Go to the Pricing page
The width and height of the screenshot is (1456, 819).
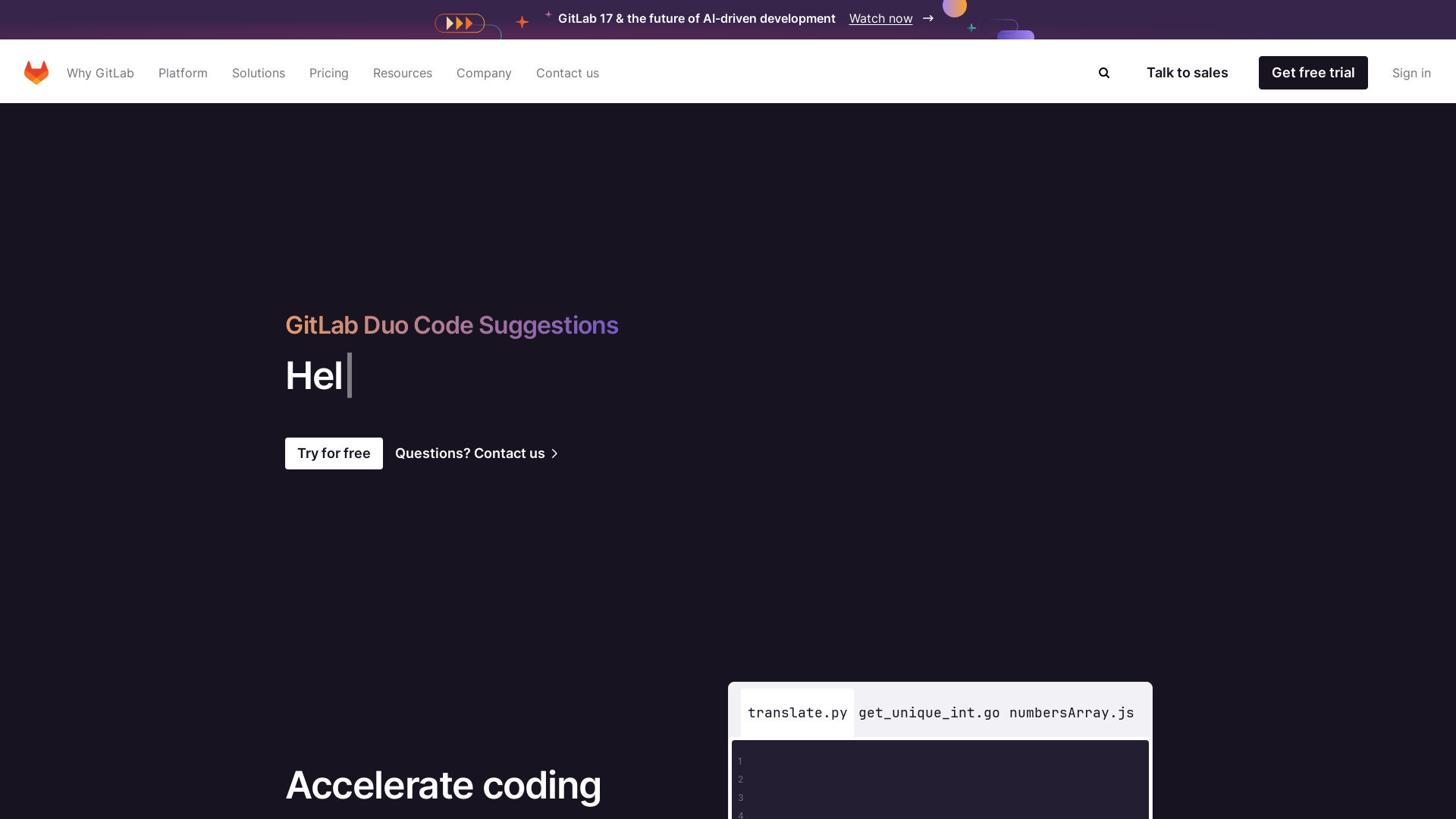coord(329,73)
